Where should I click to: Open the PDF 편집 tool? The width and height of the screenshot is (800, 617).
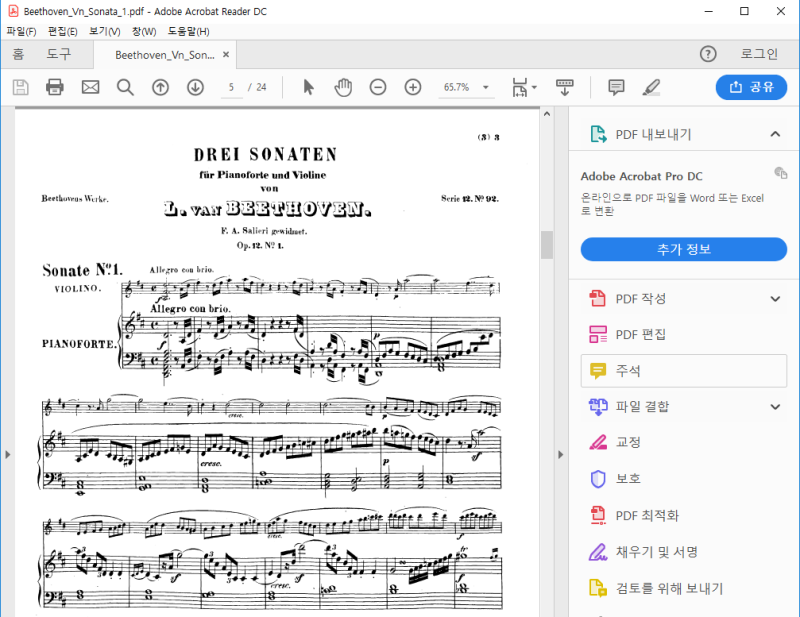(x=640, y=334)
